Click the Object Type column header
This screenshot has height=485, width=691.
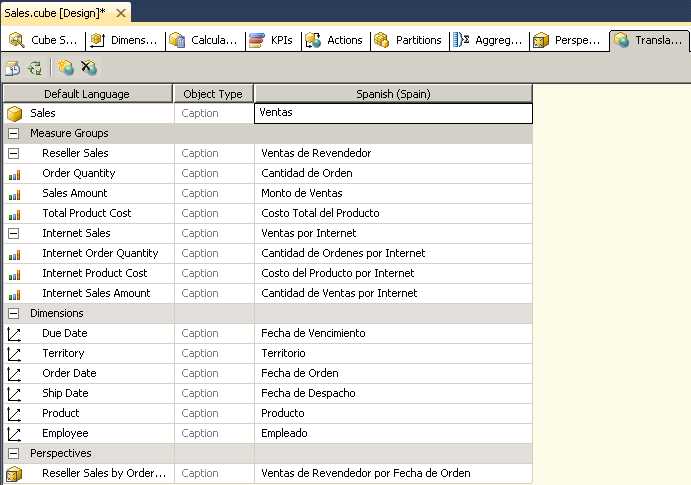pos(213,94)
